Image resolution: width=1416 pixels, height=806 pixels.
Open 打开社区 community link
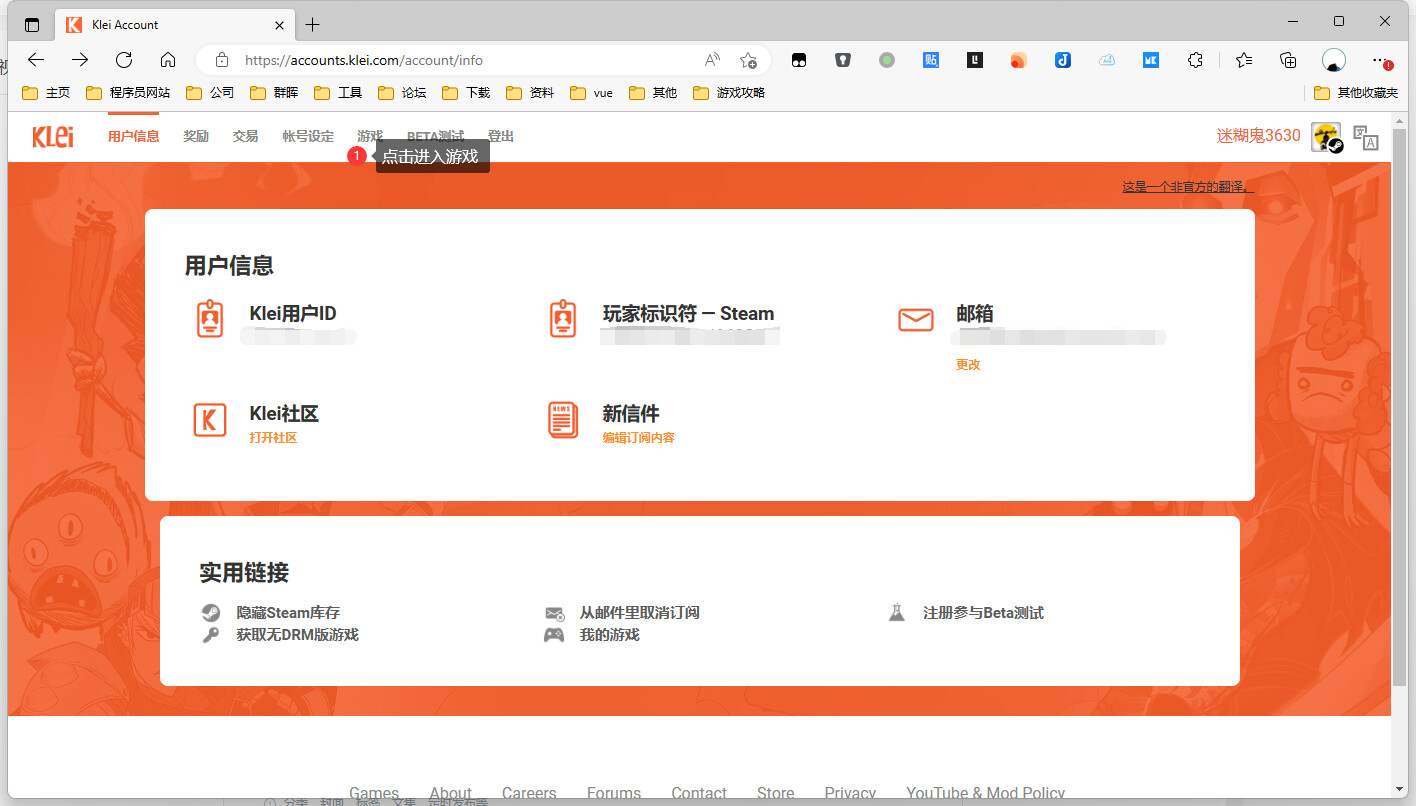[273, 438]
